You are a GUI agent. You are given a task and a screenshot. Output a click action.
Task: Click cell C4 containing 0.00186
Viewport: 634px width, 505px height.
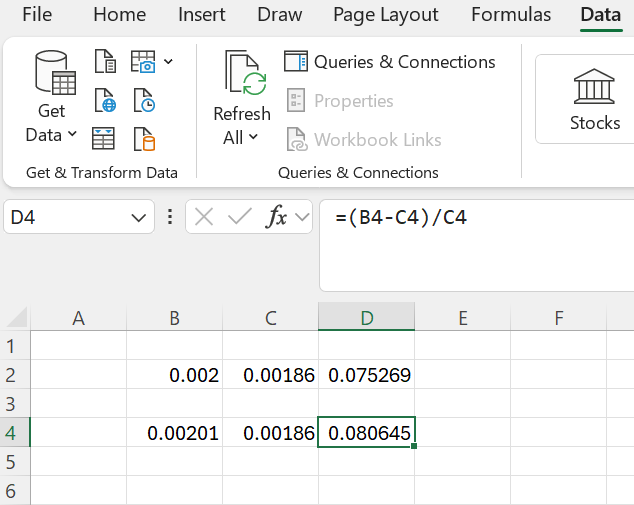(x=271, y=433)
